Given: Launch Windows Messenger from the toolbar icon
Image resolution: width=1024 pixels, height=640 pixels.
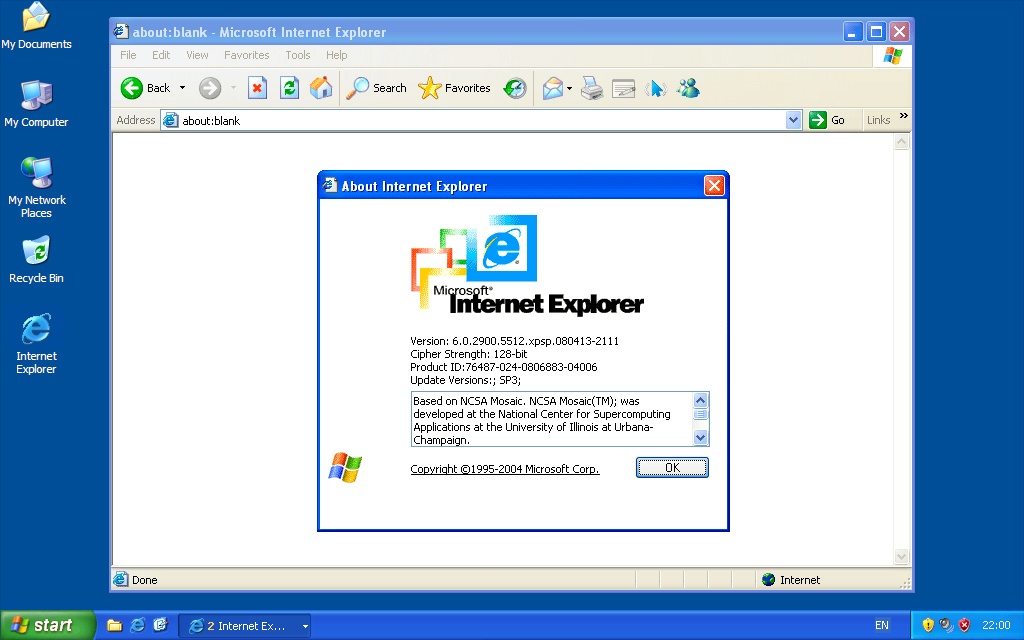Looking at the screenshot, I should point(688,88).
